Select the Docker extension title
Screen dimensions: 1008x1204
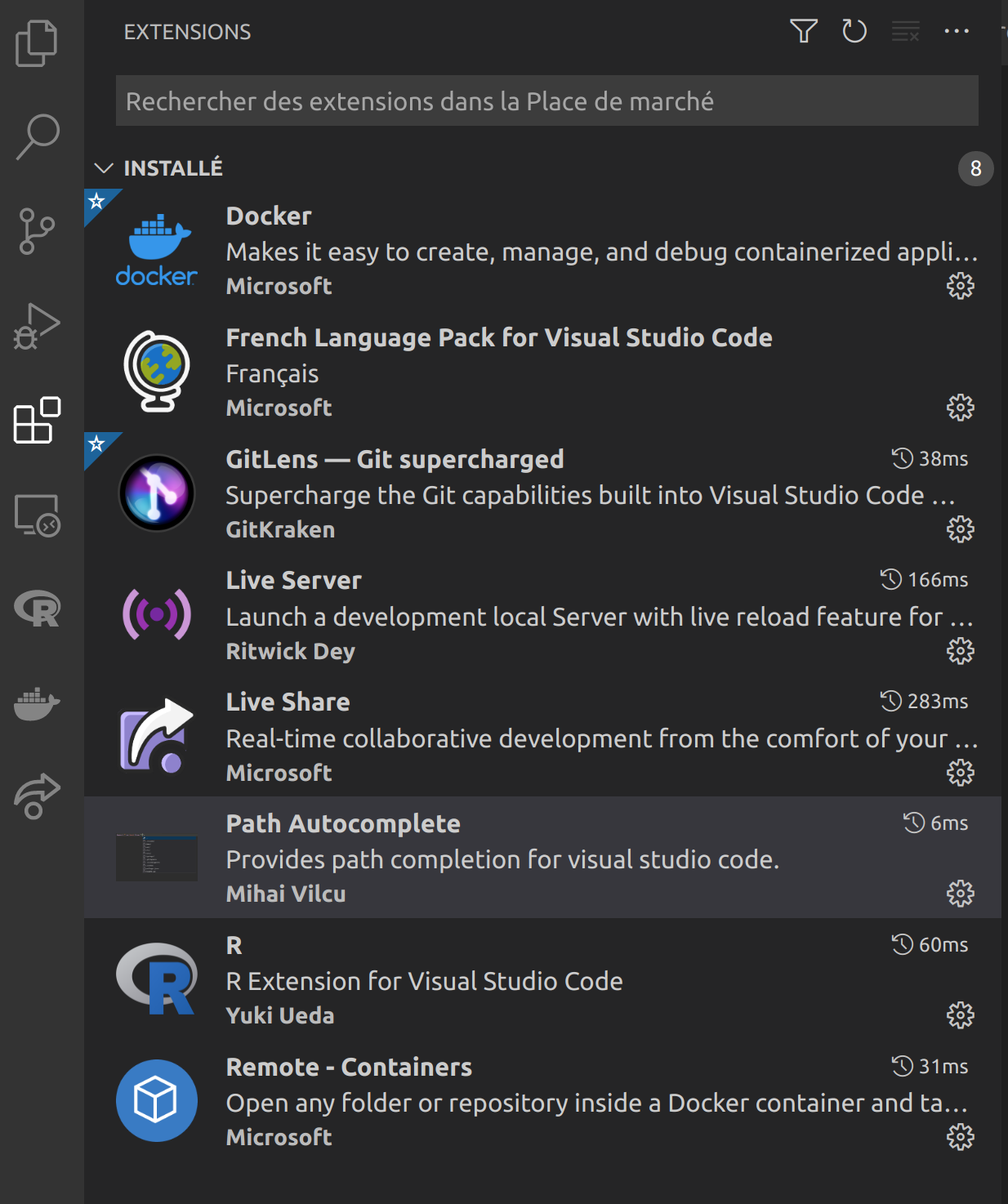pyautogui.click(x=269, y=216)
